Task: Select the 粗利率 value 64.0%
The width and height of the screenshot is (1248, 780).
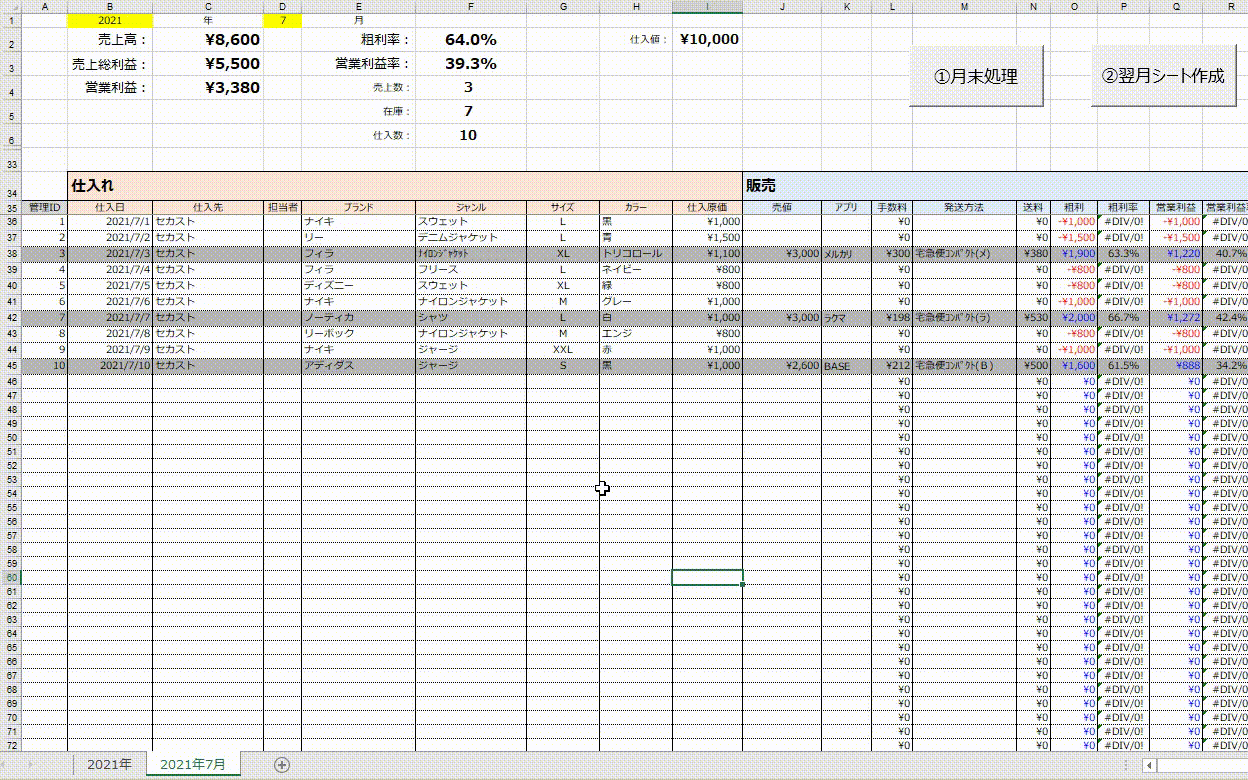Action: [x=470, y=40]
